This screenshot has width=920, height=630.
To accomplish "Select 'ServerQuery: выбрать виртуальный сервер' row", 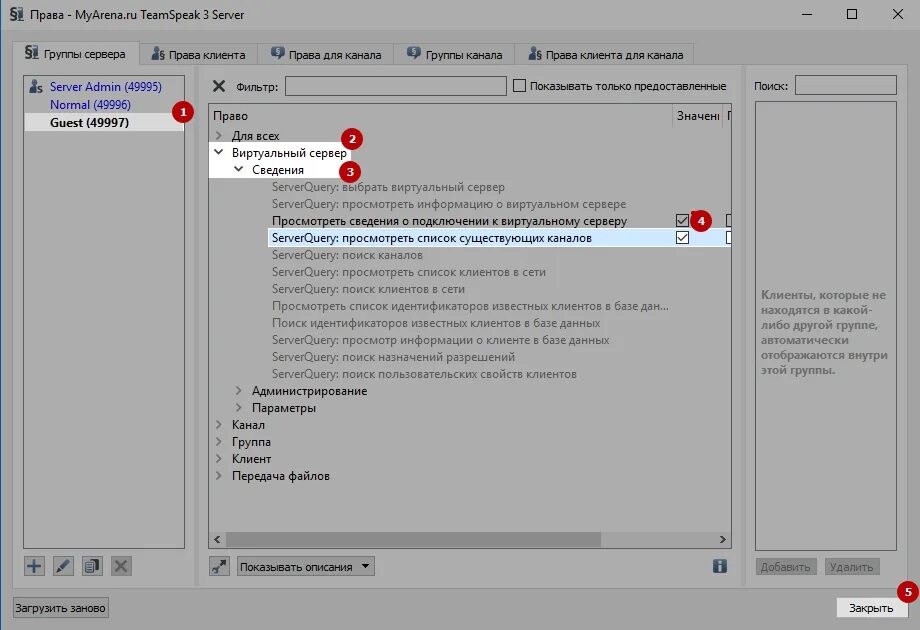I will (x=388, y=187).
